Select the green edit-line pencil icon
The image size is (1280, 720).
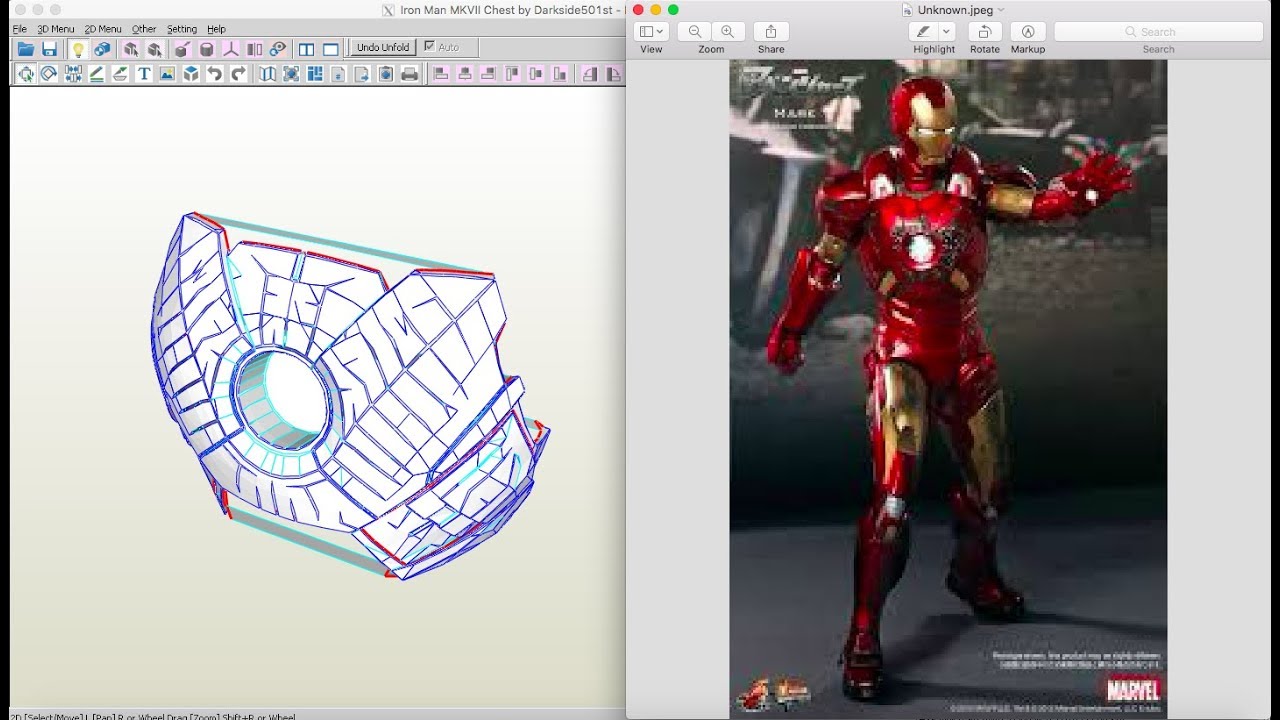pos(97,73)
